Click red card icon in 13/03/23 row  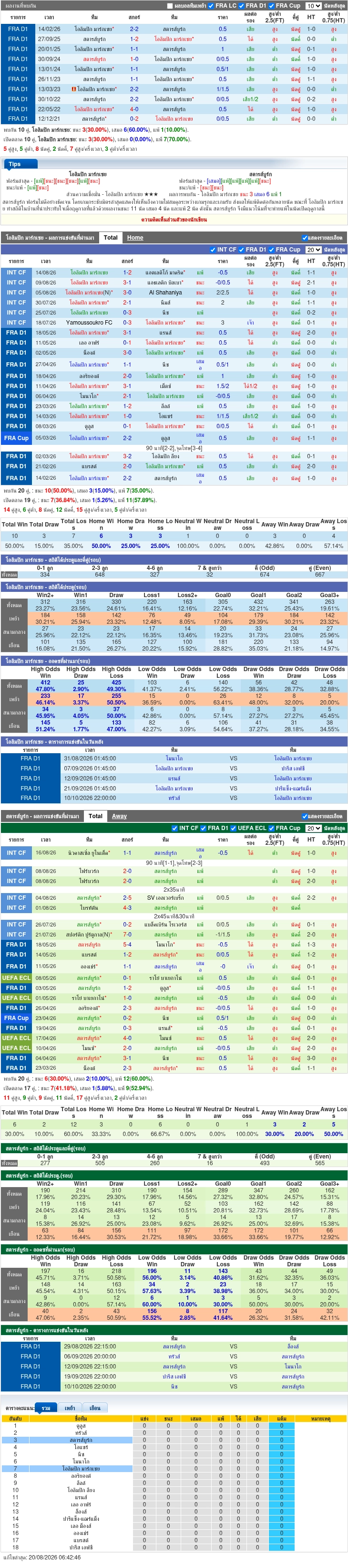click(x=74, y=89)
